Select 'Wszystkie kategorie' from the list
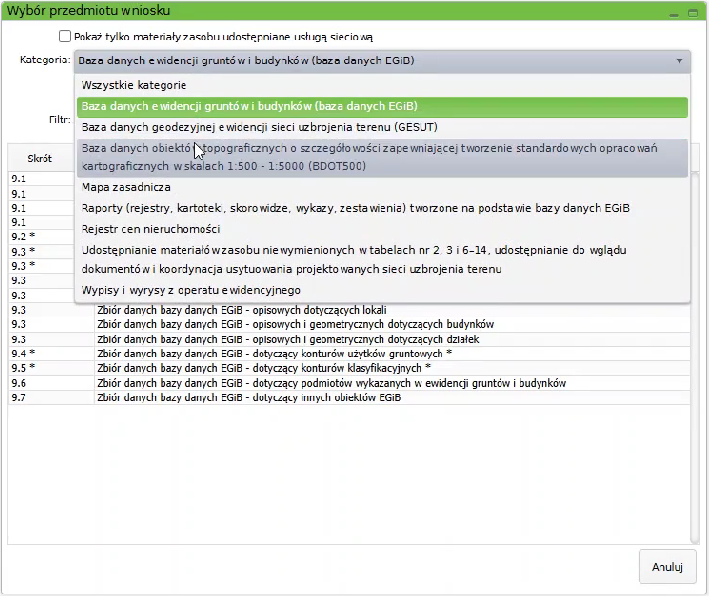Screen dimensions: 709x596 [134, 85]
